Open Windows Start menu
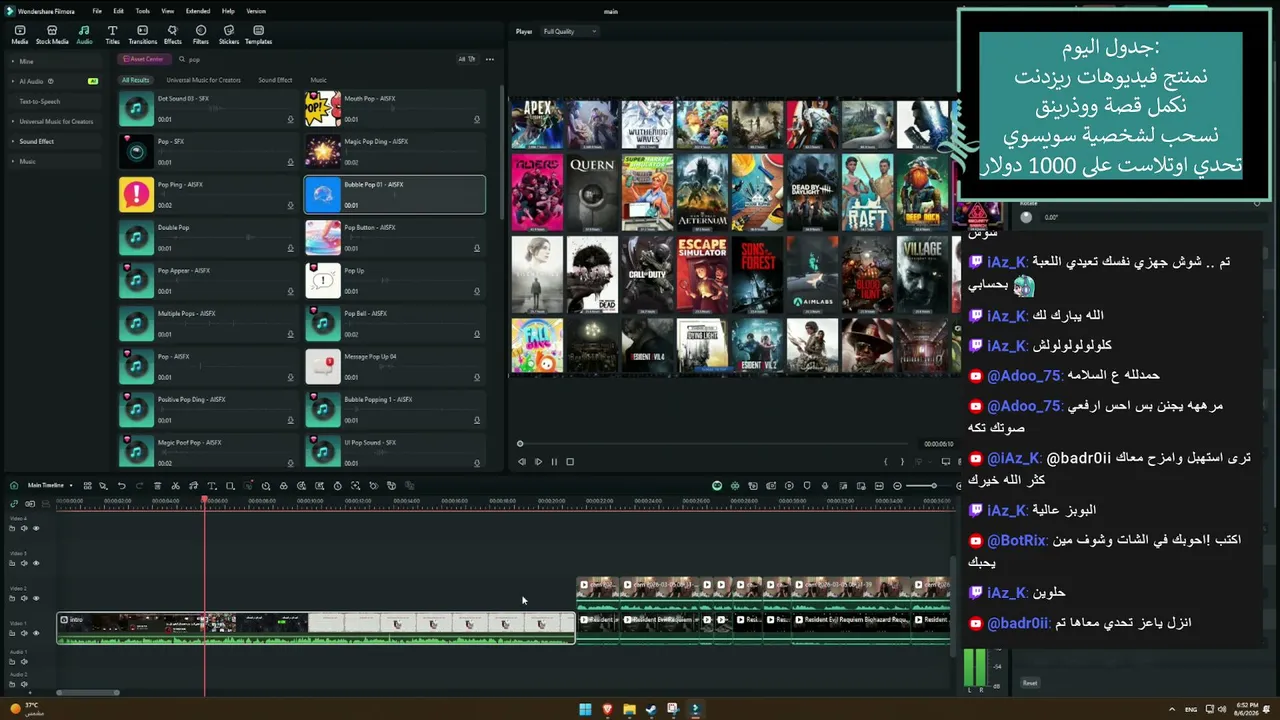The height and width of the screenshot is (720, 1280). [x=585, y=710]
